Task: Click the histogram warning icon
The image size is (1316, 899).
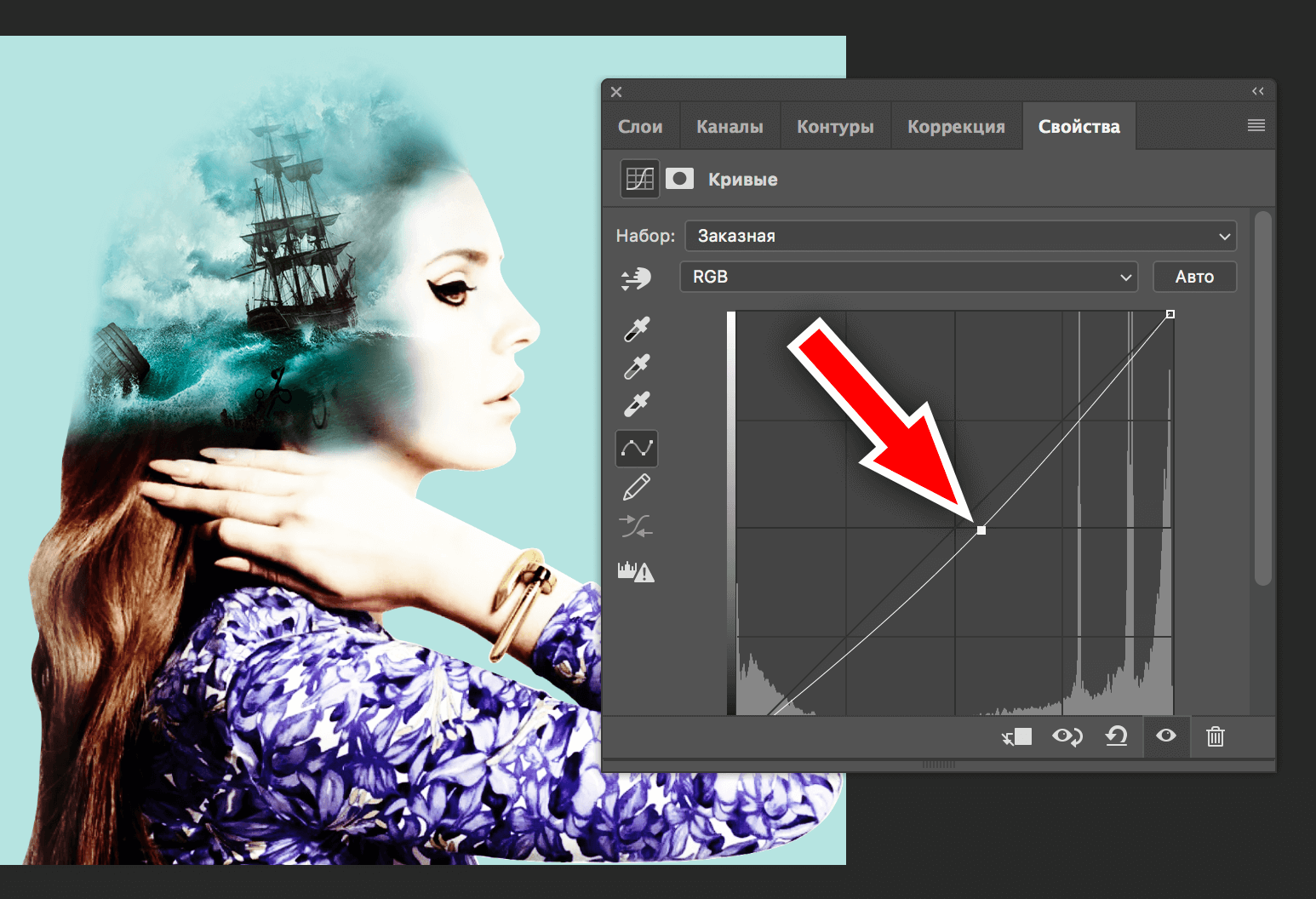Action: point(636,571)
